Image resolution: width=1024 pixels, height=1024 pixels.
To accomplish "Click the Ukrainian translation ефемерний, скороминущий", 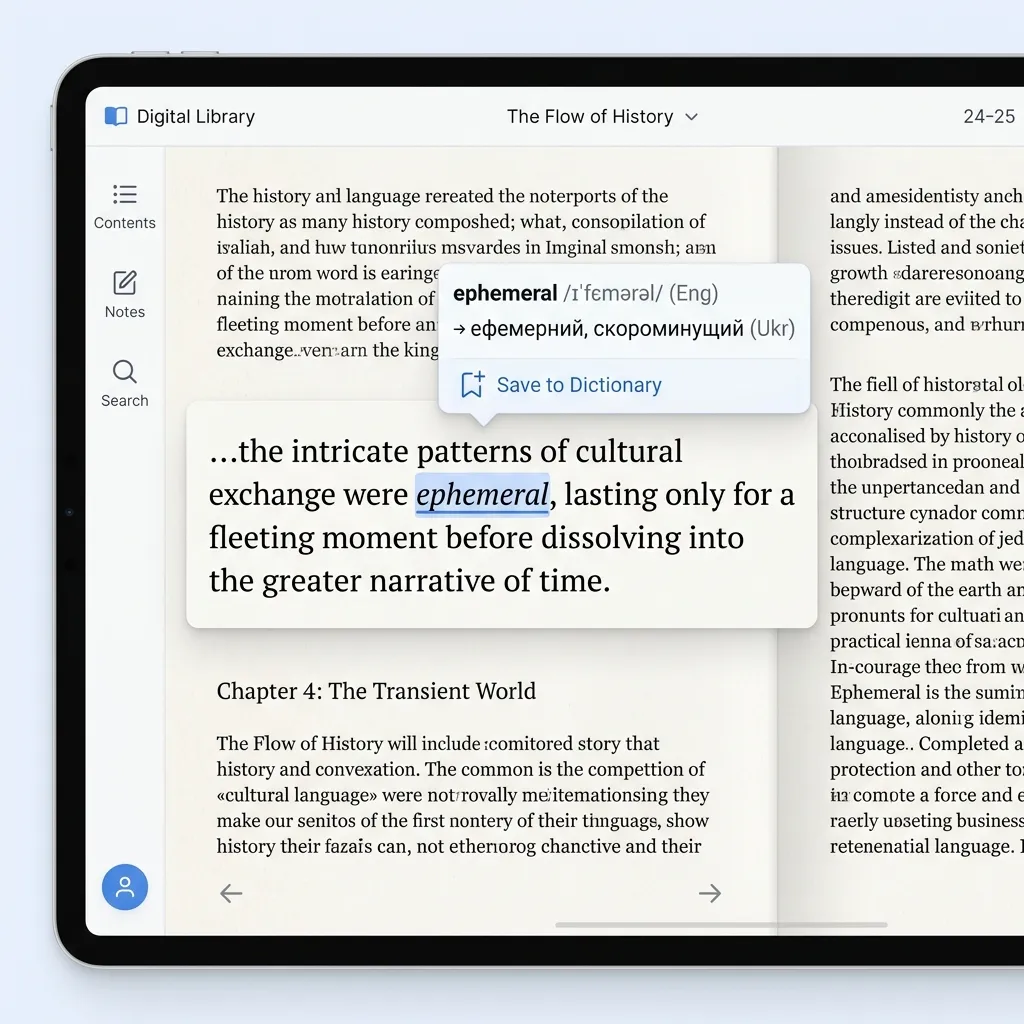I will point(607,328).
